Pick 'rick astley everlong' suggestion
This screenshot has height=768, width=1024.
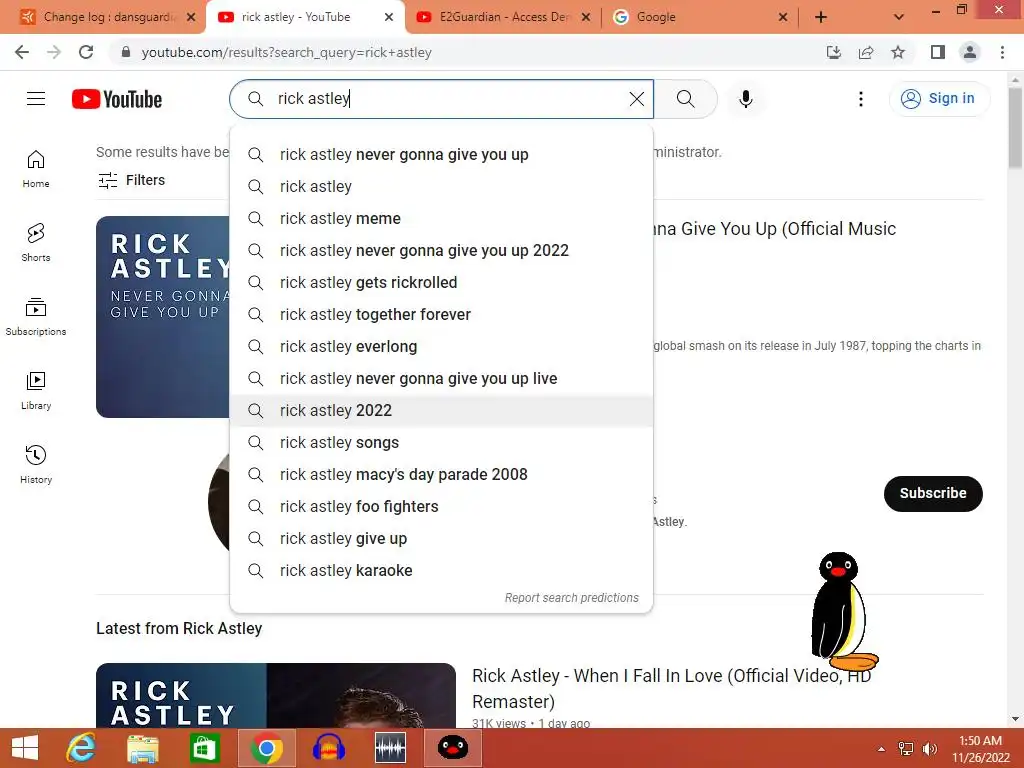pos(441,347)
